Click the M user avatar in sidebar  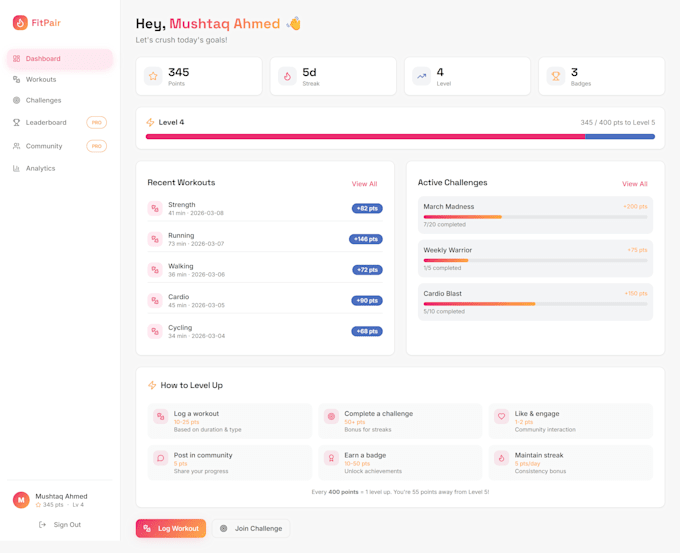coord(21,500)
